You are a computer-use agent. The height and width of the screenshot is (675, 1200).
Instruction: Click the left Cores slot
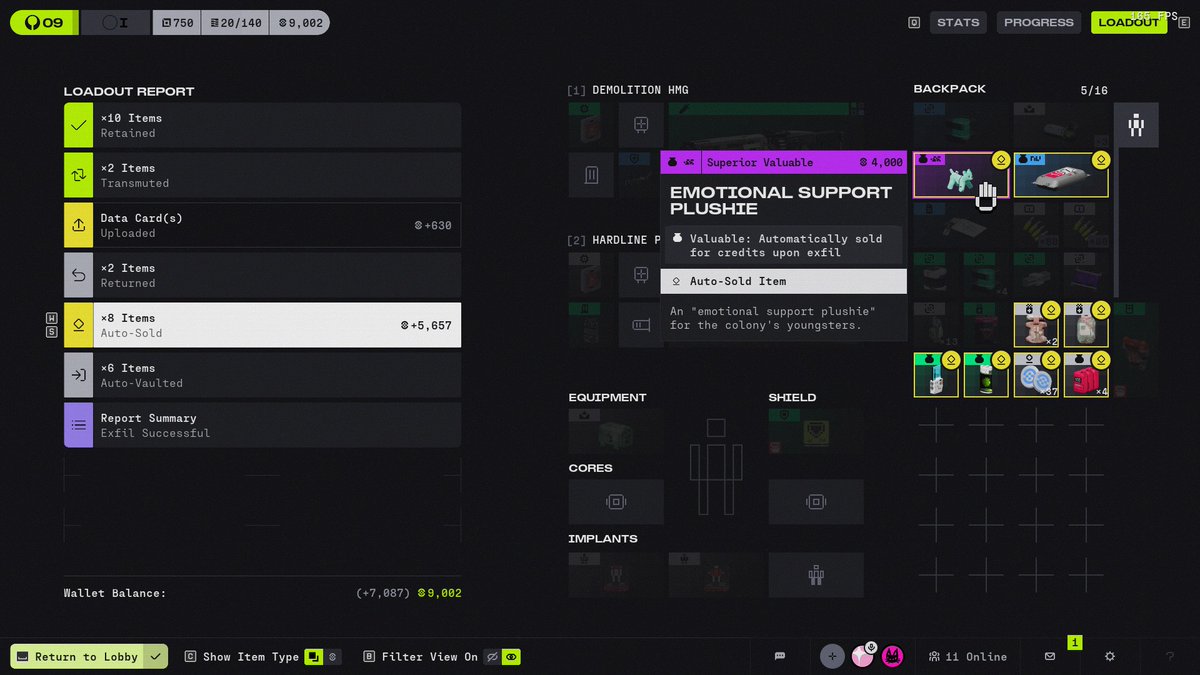click(616, 502)
